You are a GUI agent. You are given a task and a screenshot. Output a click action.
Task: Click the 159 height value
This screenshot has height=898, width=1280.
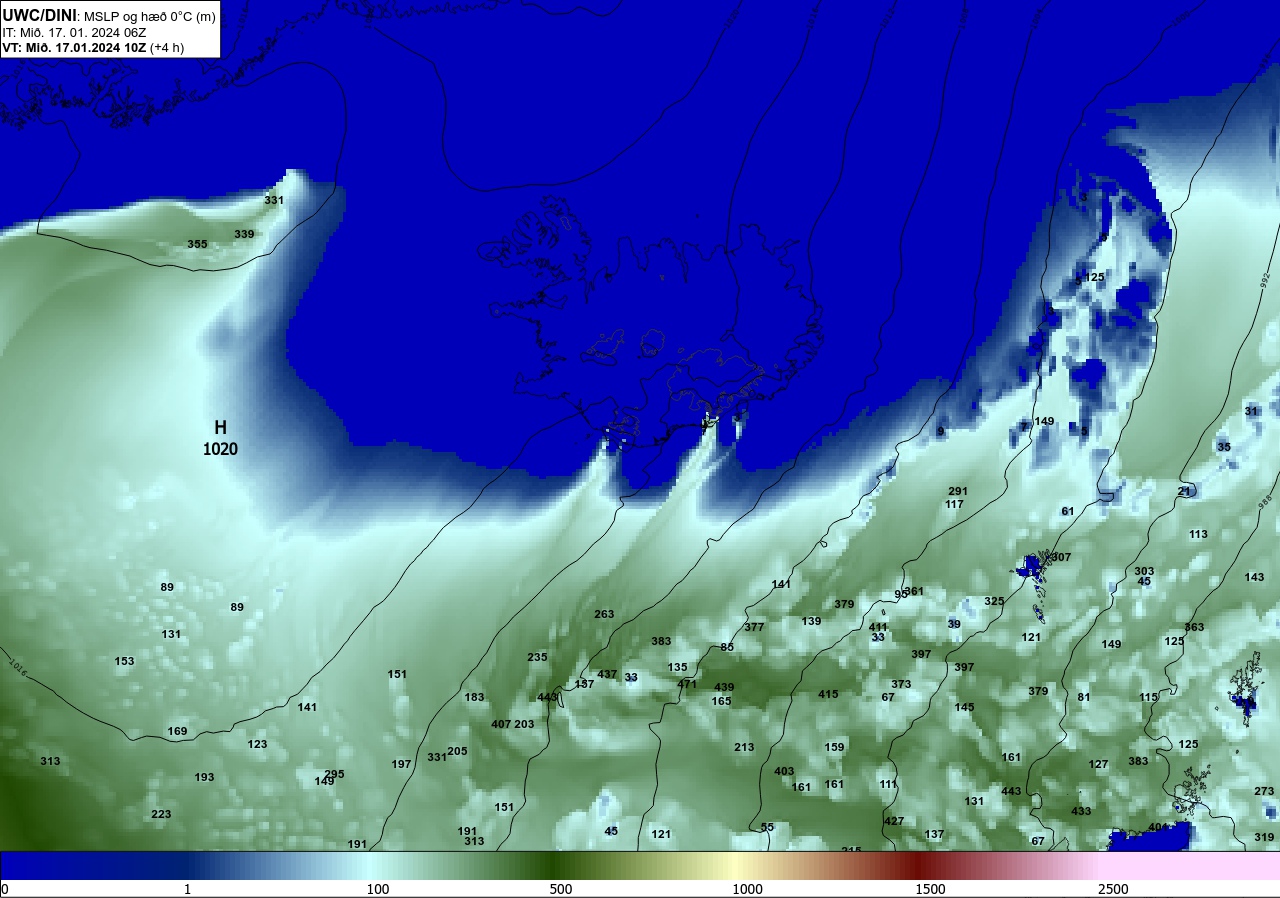(x=834, y=747)
